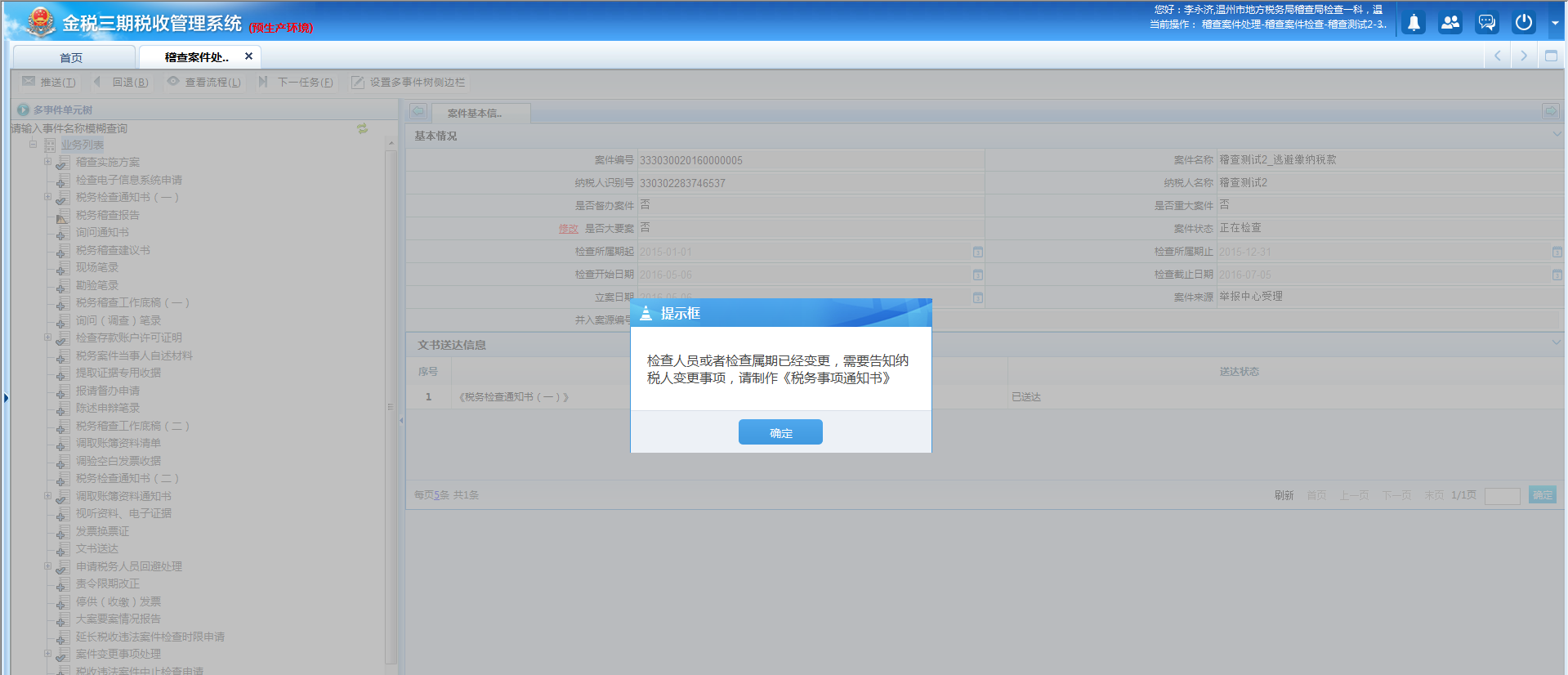The height and width of the screenshot is (675, 1568).
Task: Open calendar for 检查开始日期
Action: pyautogui.click(x=978, y=275)
